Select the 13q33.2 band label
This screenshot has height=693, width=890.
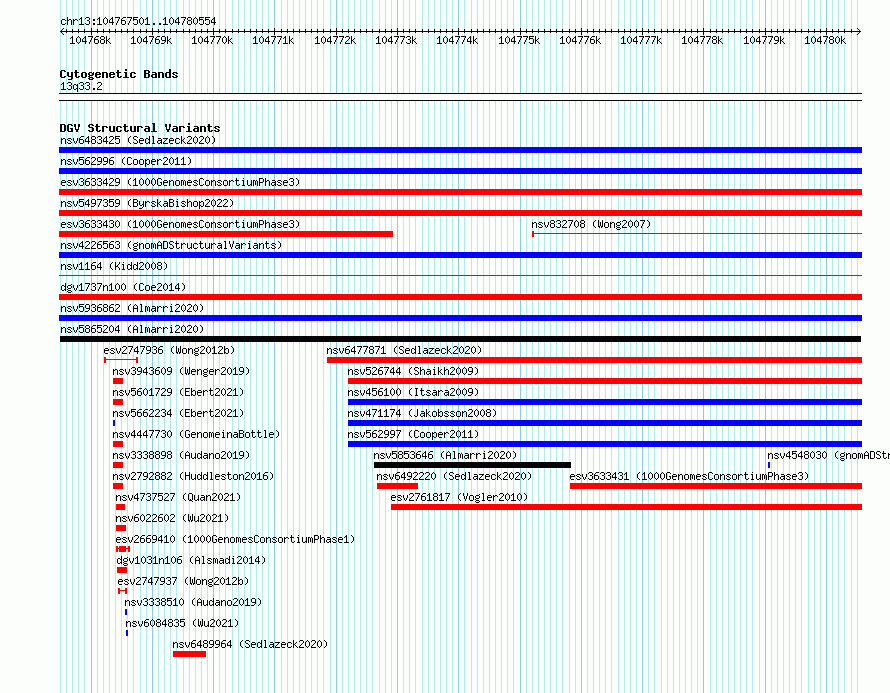point(81,86)
